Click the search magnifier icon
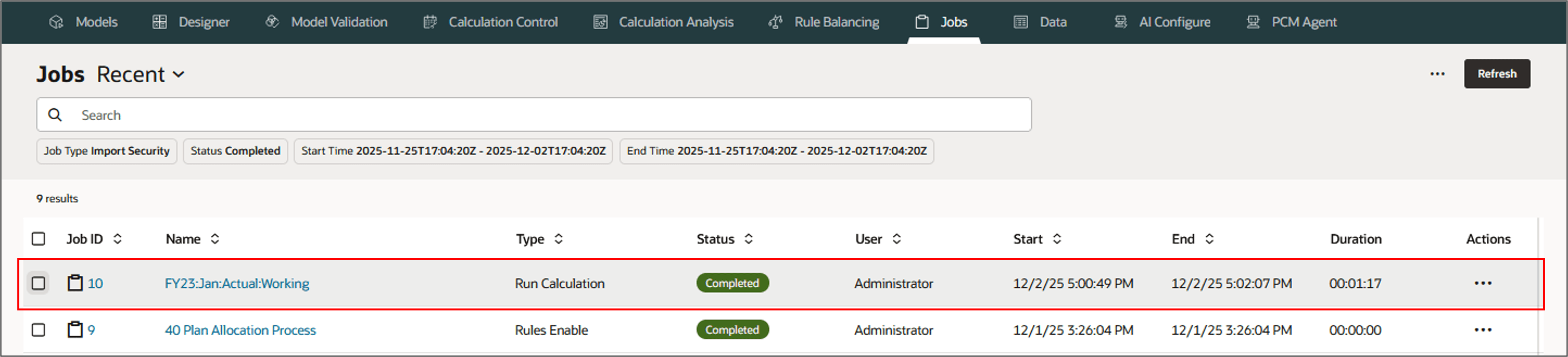This screenshot has height=357, width=1568. coord(55,115)
